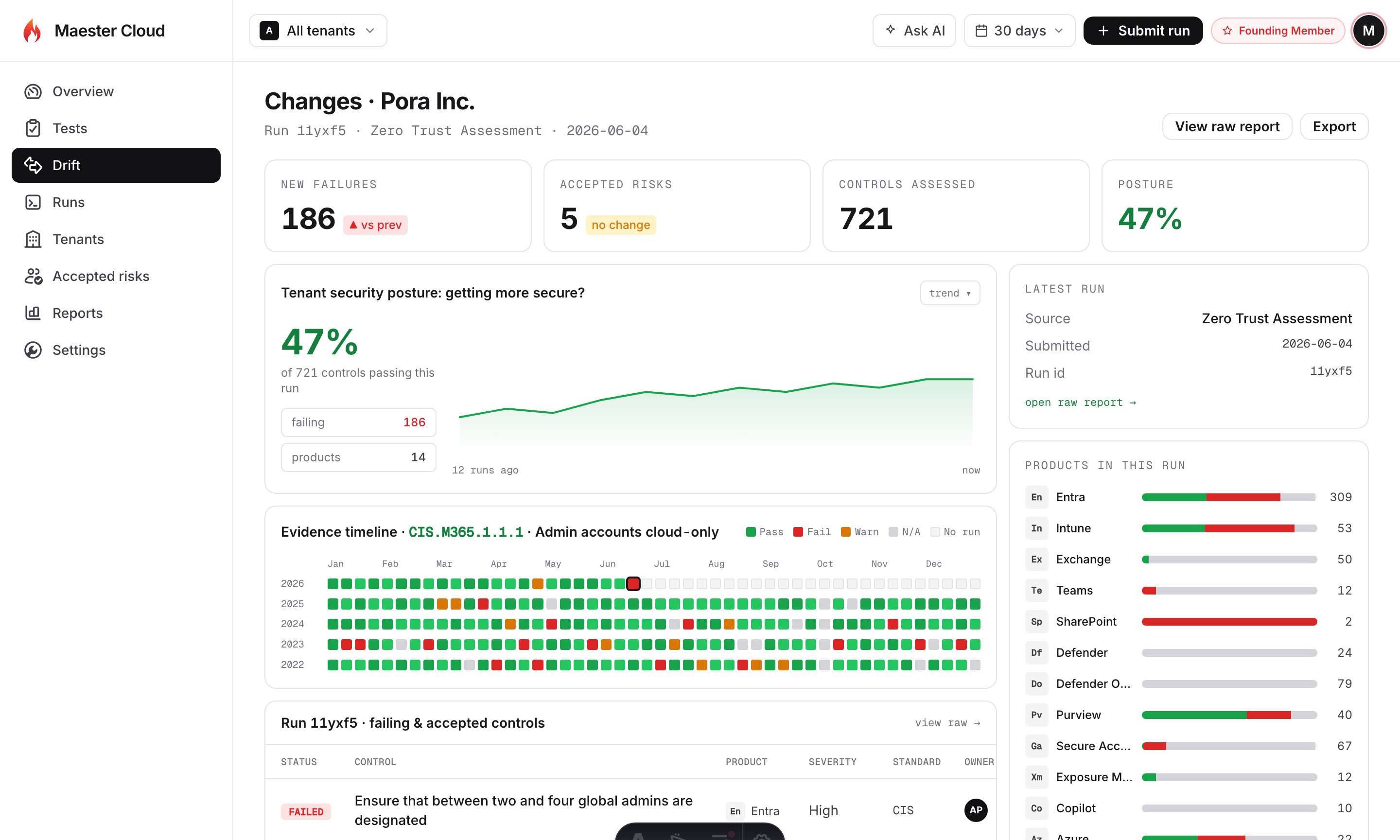Open the trend chart type dropdown
The image size is (1400, 840).
click(949, 293)
